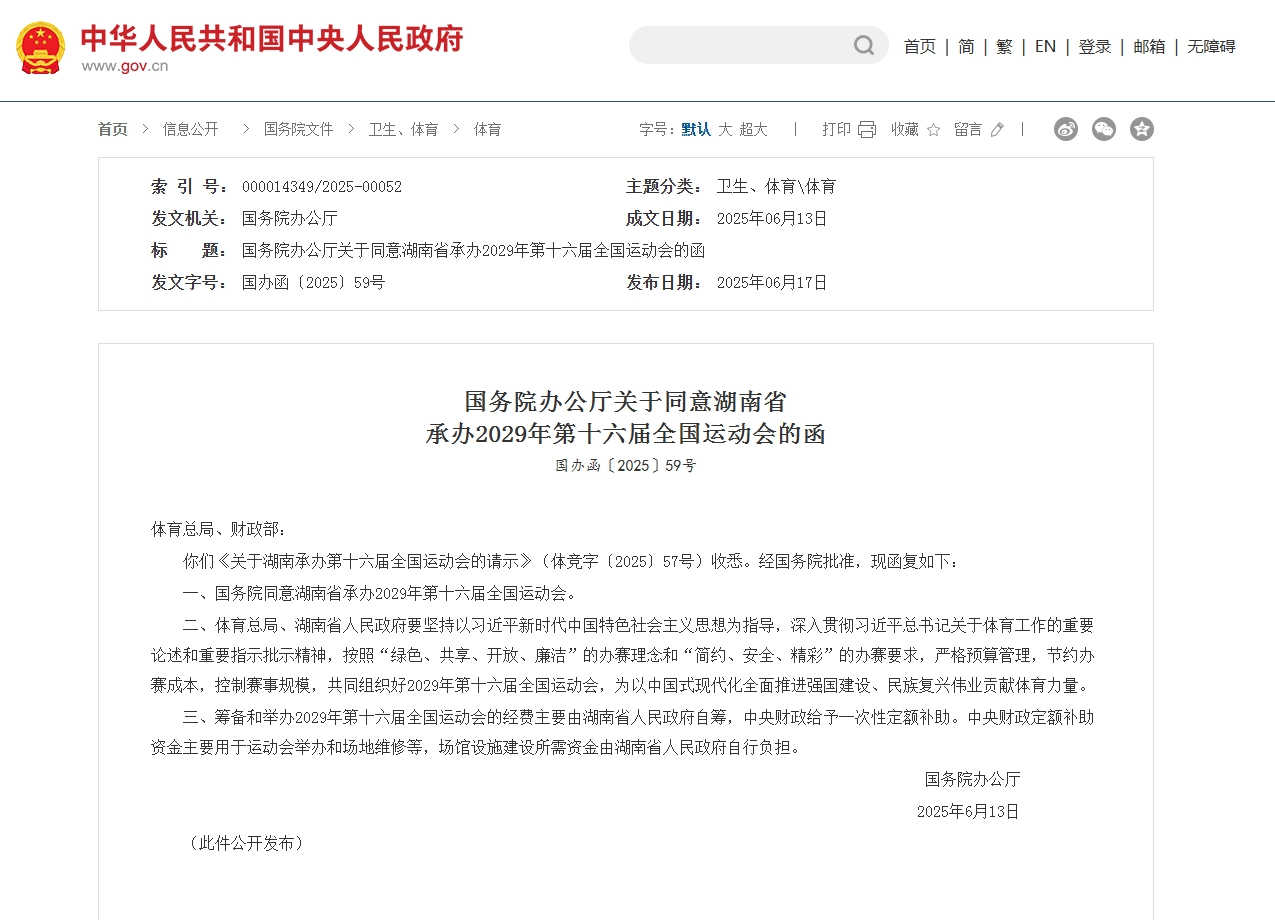Click the 登录 login link
The image size is (1275, 920).
click(1094, 46)
